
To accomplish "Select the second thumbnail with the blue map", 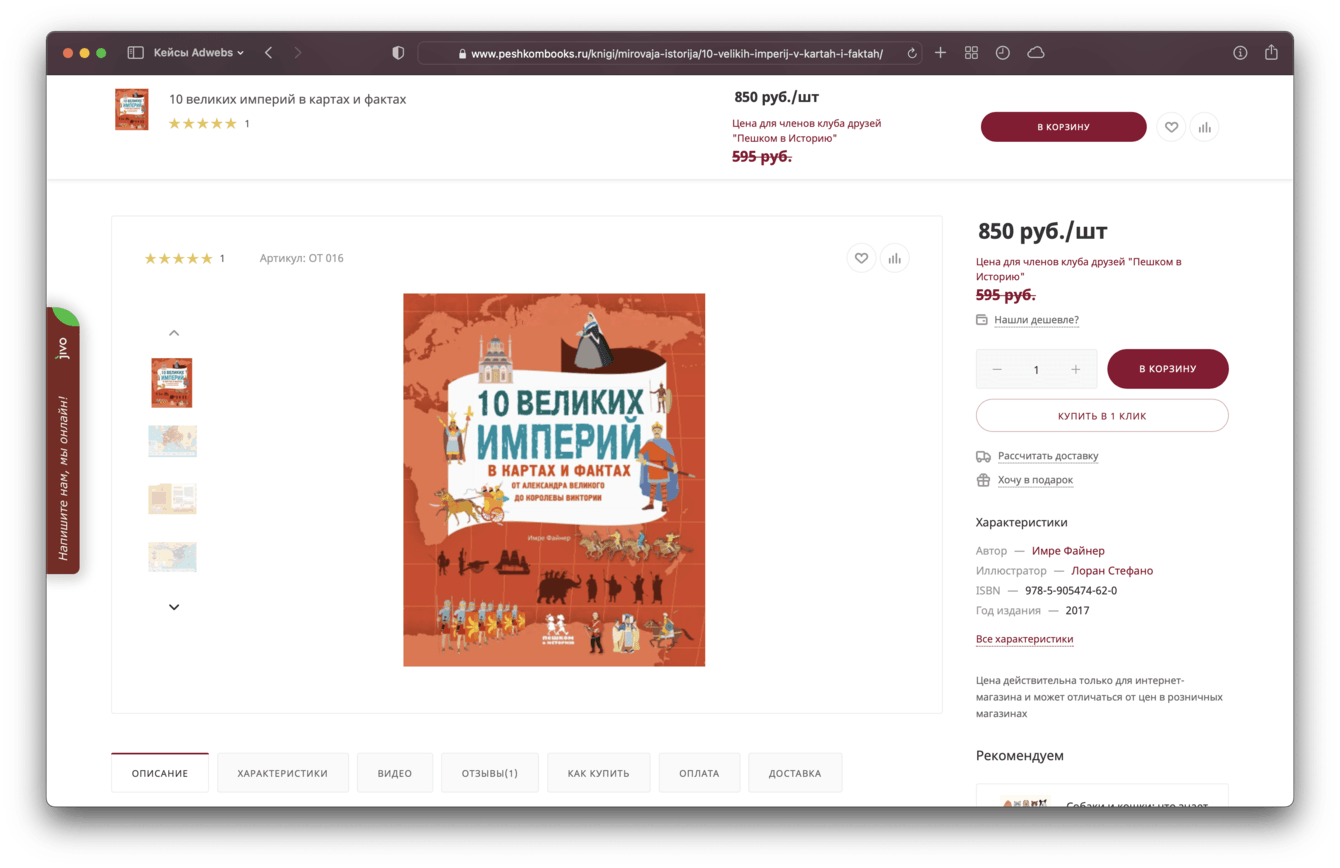I will click(x=172, y=441).
